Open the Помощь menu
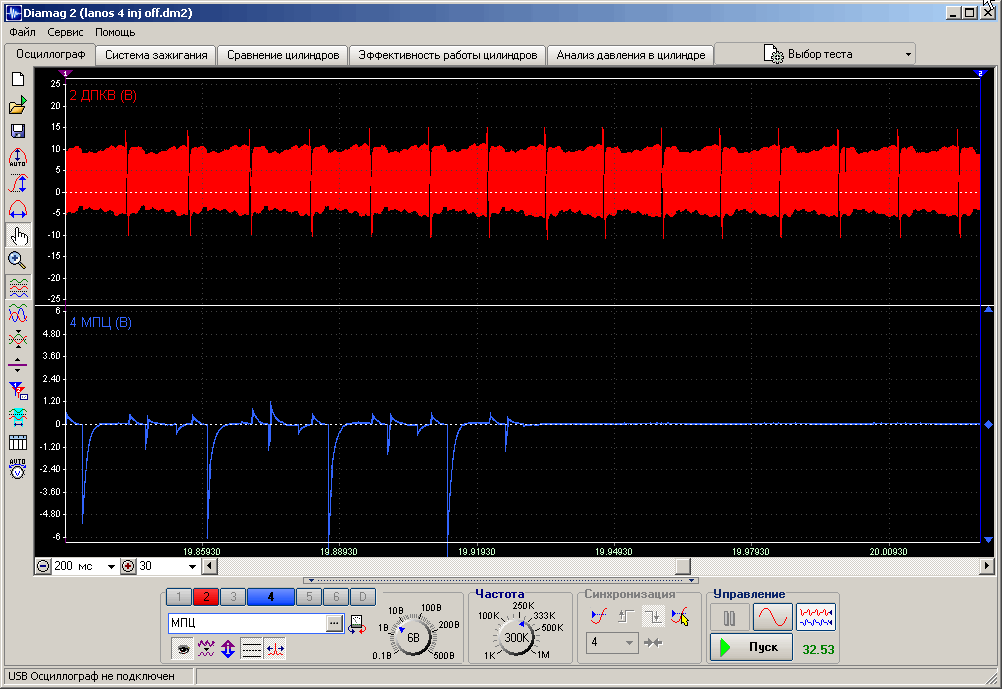The image size is (1002, 689). coord(115,32)
